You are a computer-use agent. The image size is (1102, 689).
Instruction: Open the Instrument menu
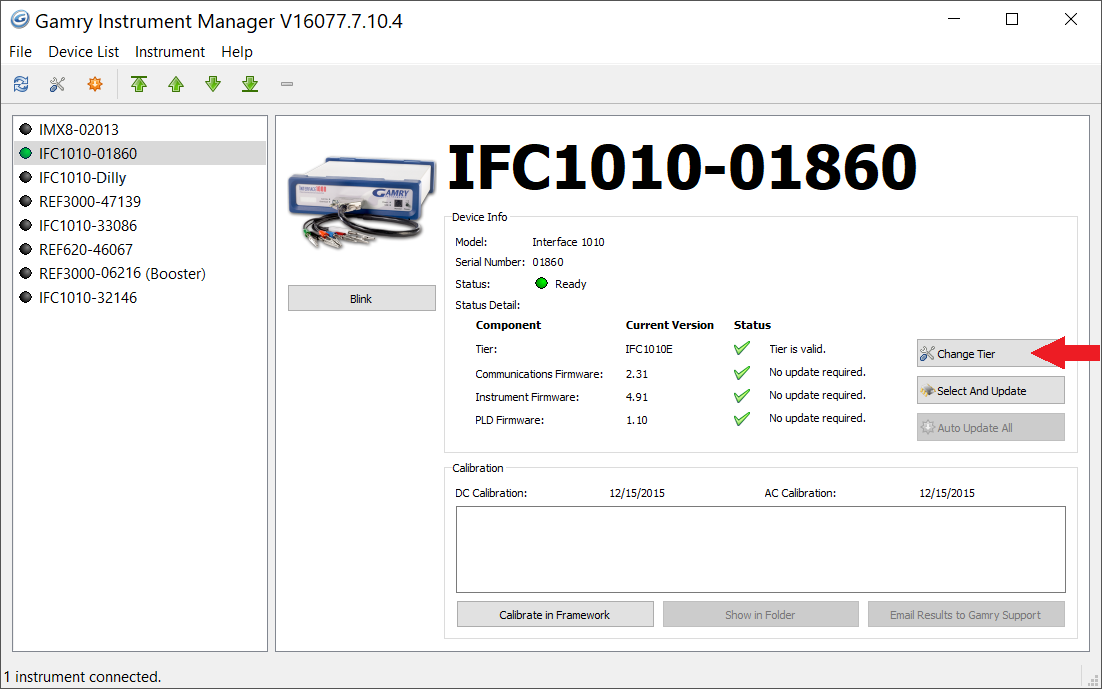click(x=170, y=52)
